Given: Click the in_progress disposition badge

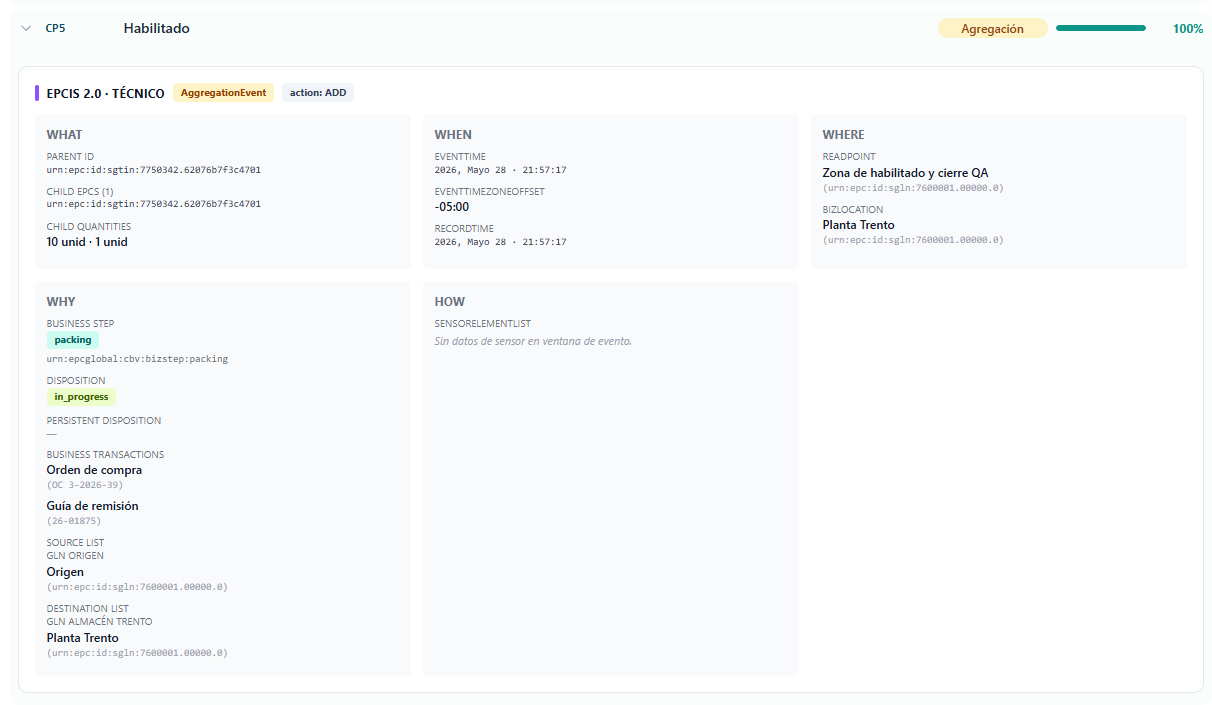Looking at the screenshot, I should (81, 397).
